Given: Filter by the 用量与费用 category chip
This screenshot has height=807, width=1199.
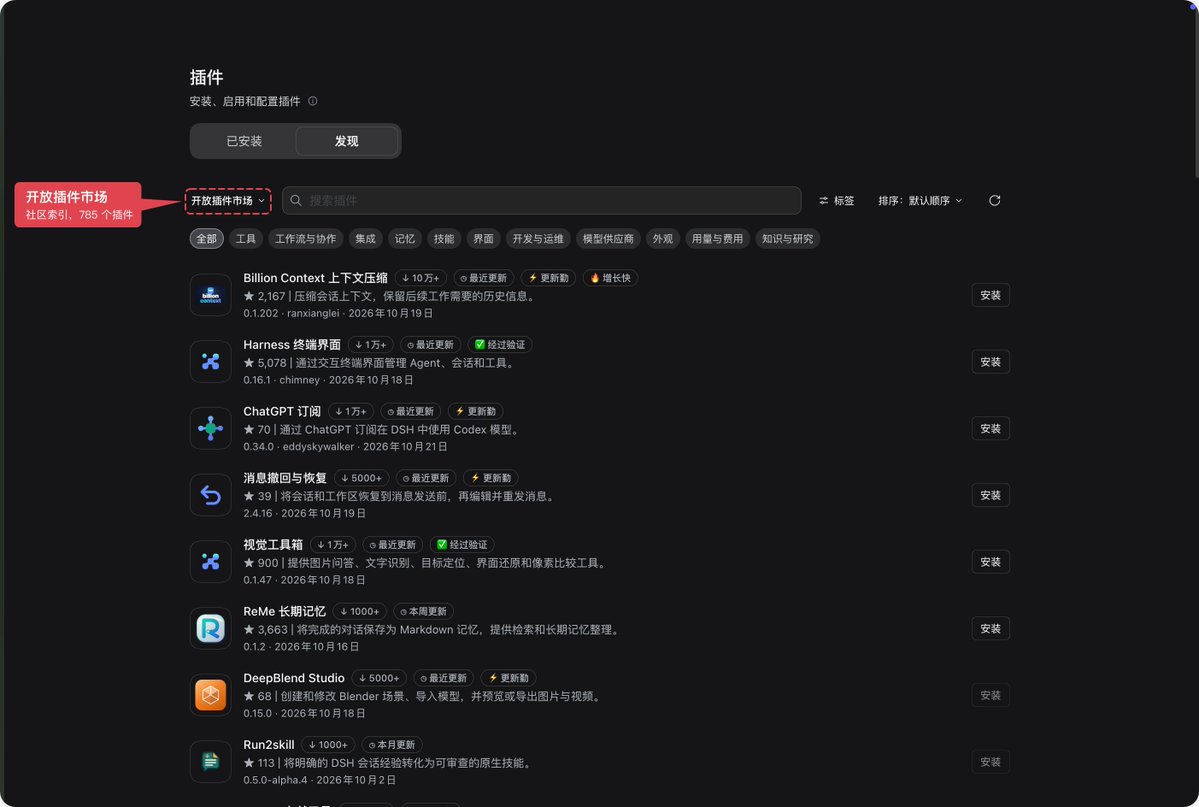Looking at the screenshot, I should pyautogui.click(x=717, y=239).
